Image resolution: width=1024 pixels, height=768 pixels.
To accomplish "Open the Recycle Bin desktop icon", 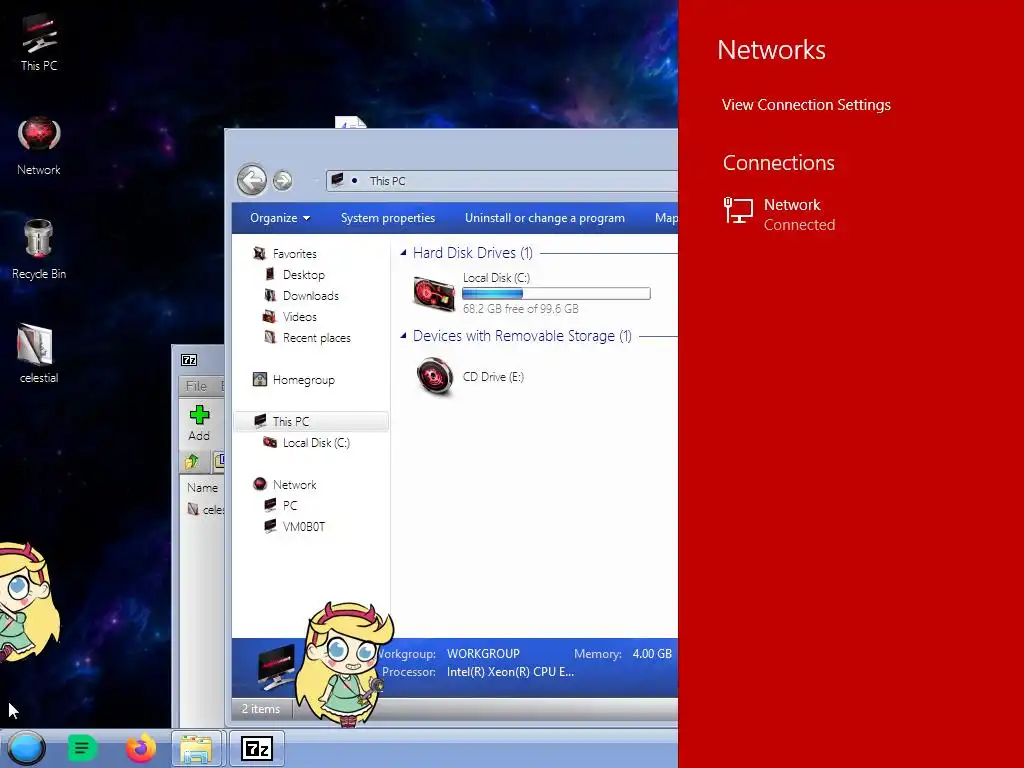I will [39, 249].
